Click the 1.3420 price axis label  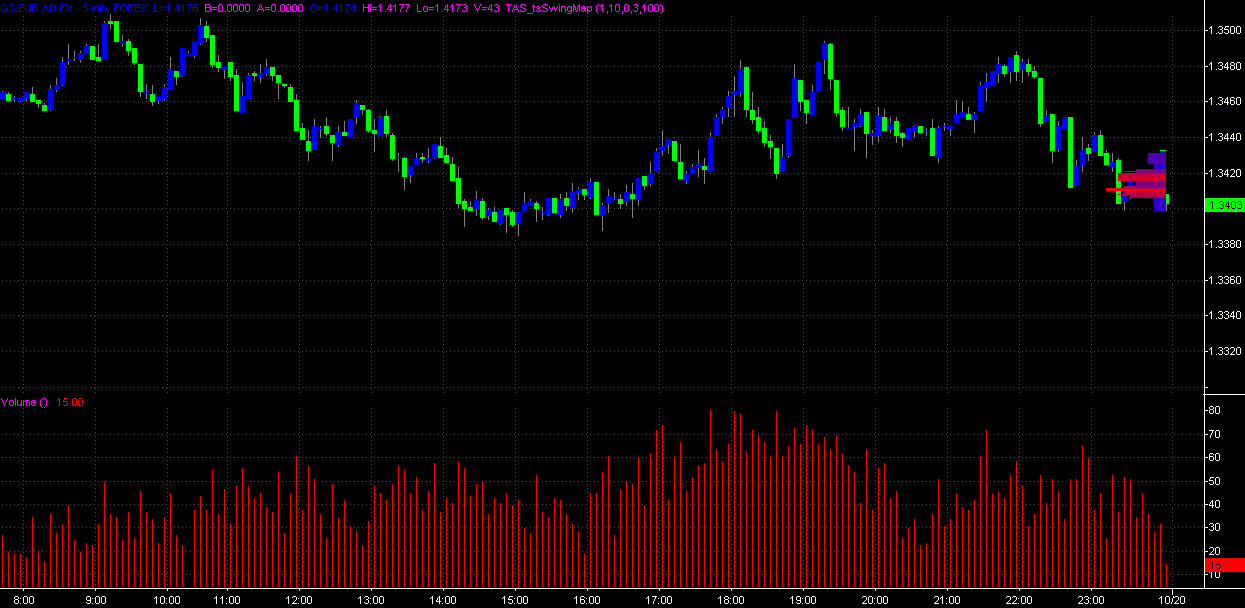tap(1225, 173)
